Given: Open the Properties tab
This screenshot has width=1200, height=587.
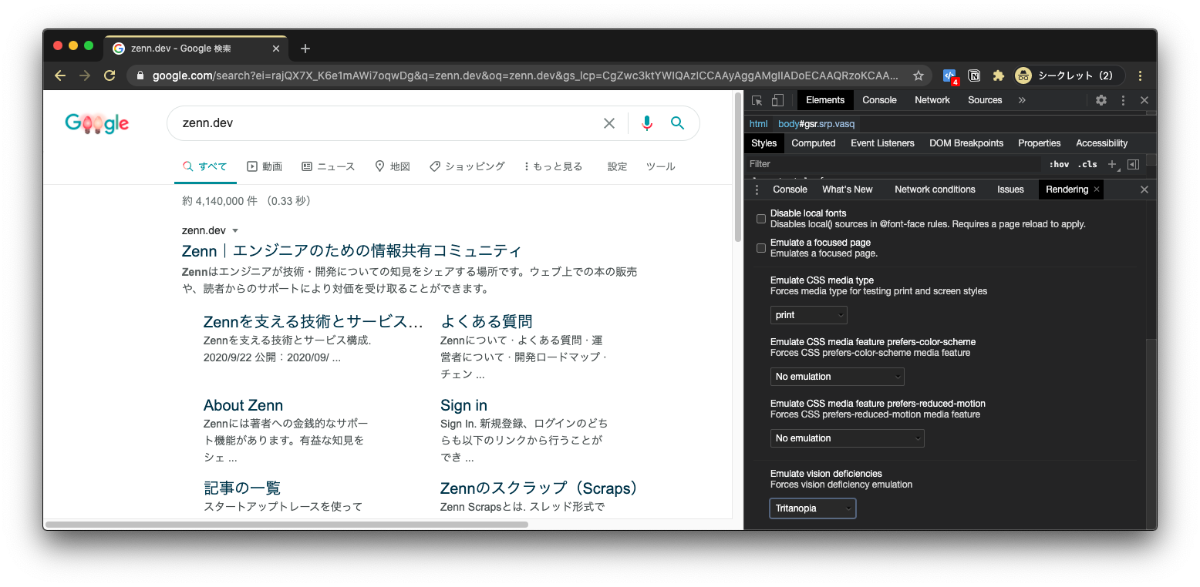Looking at the screenshot, I should pyautogui.click(x=1040, y=143).
